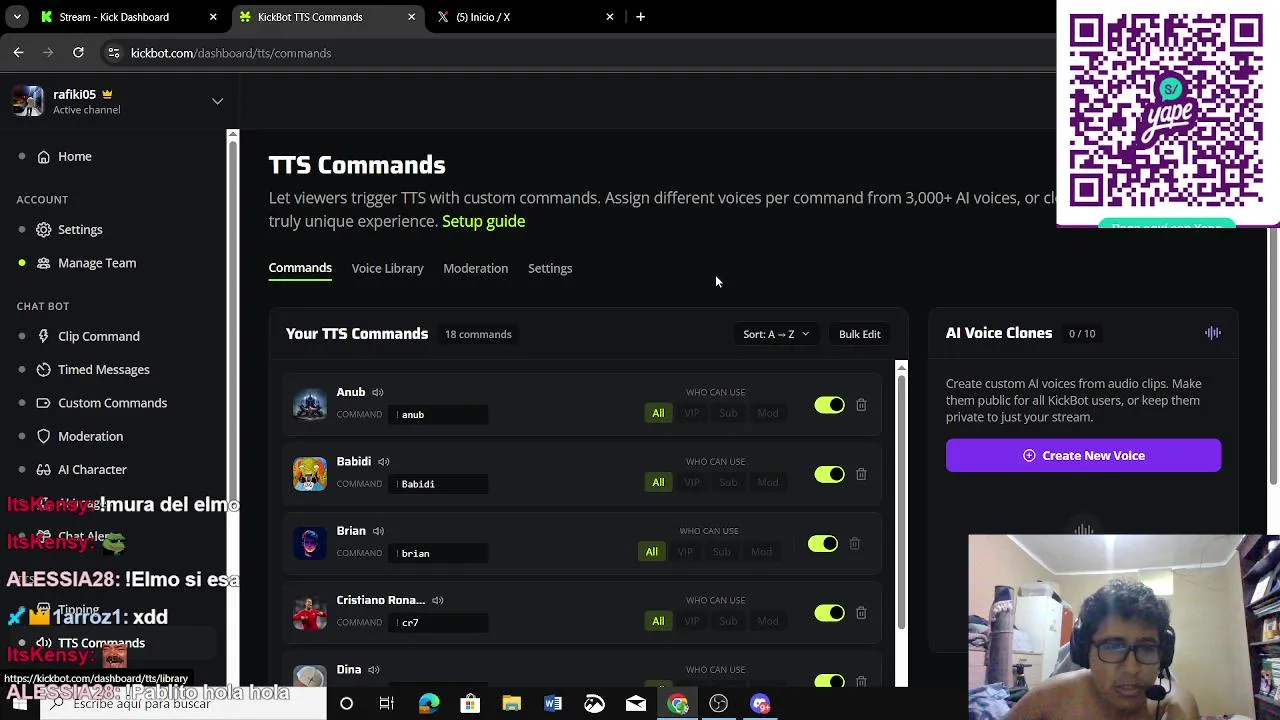Click the Moderation shield icon

44,436
